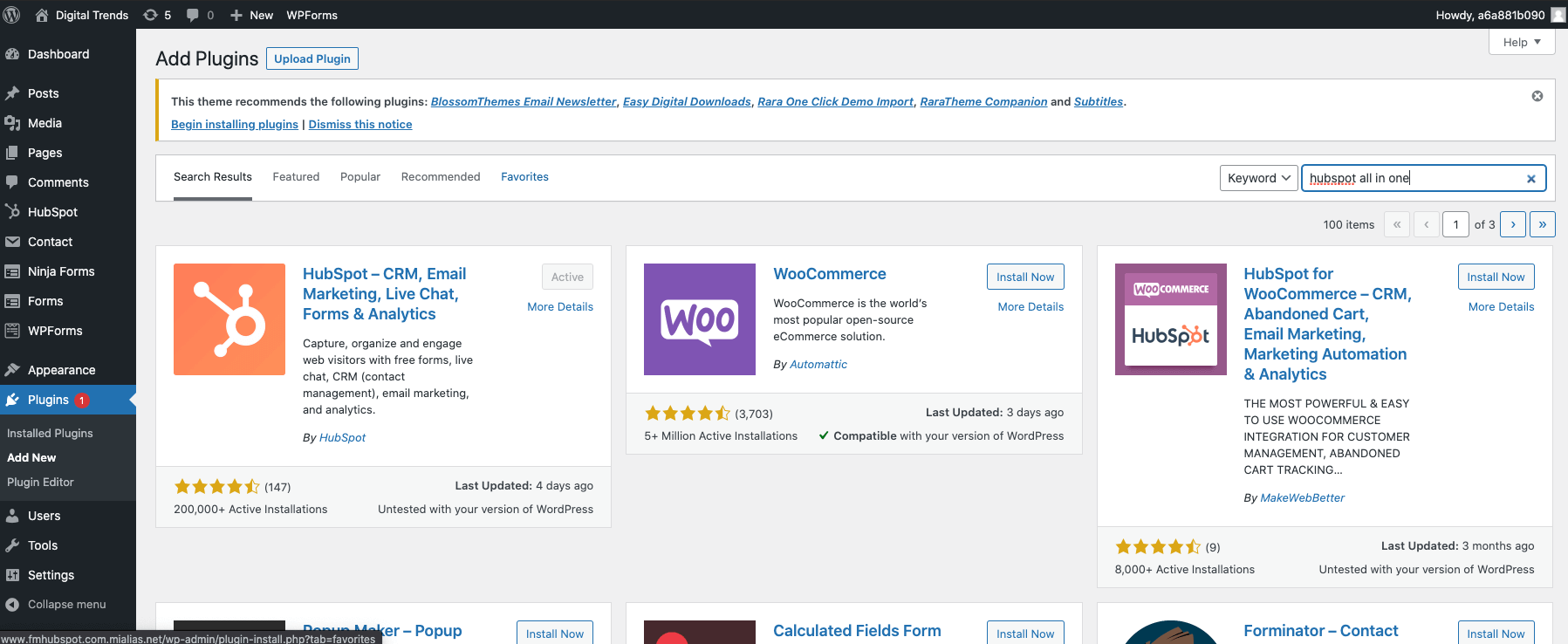
Task: Open Installed Plugins submenu item
Action: [x=50, y=433]
